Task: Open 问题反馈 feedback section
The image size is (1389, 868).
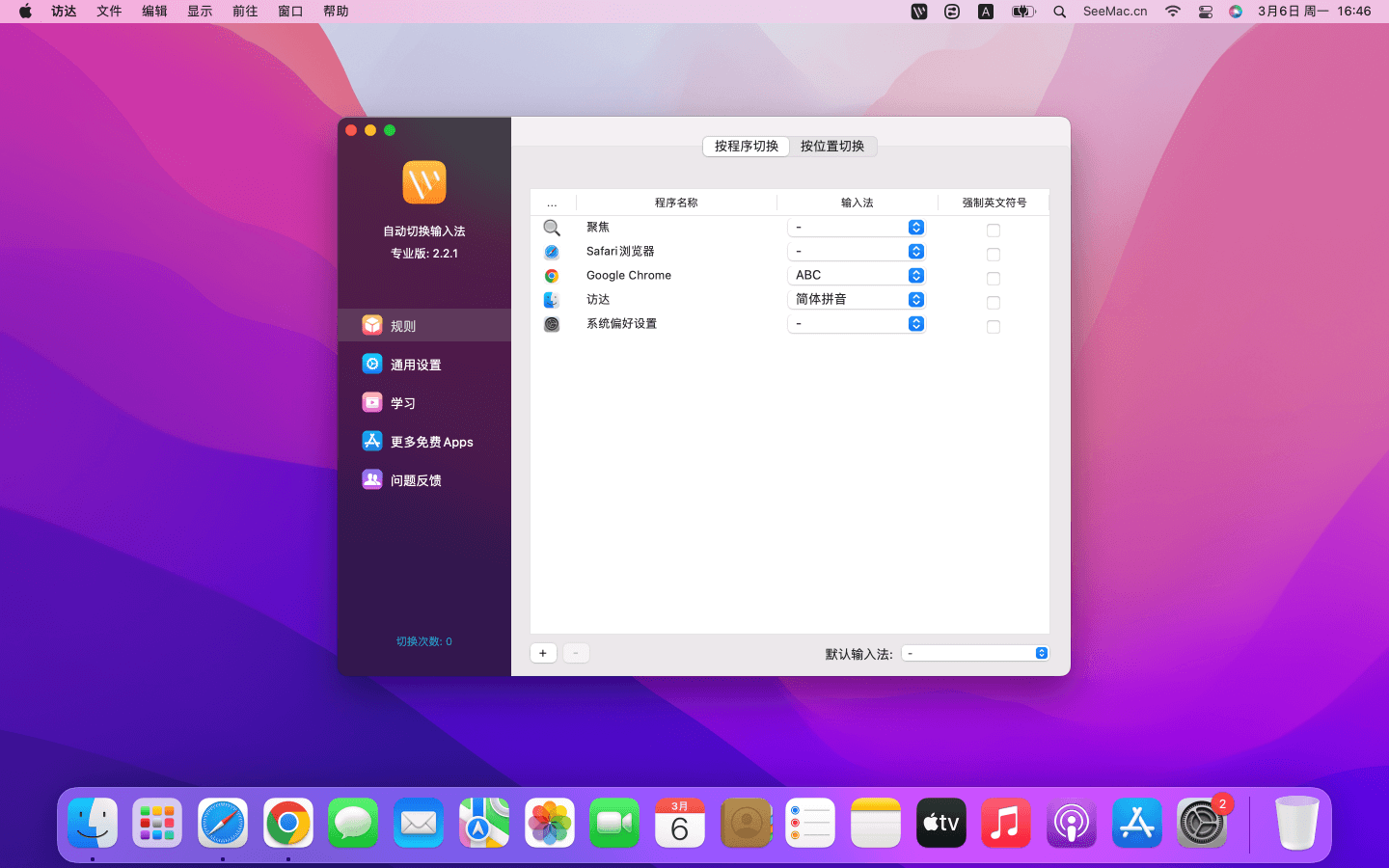Action: (415, 480)
